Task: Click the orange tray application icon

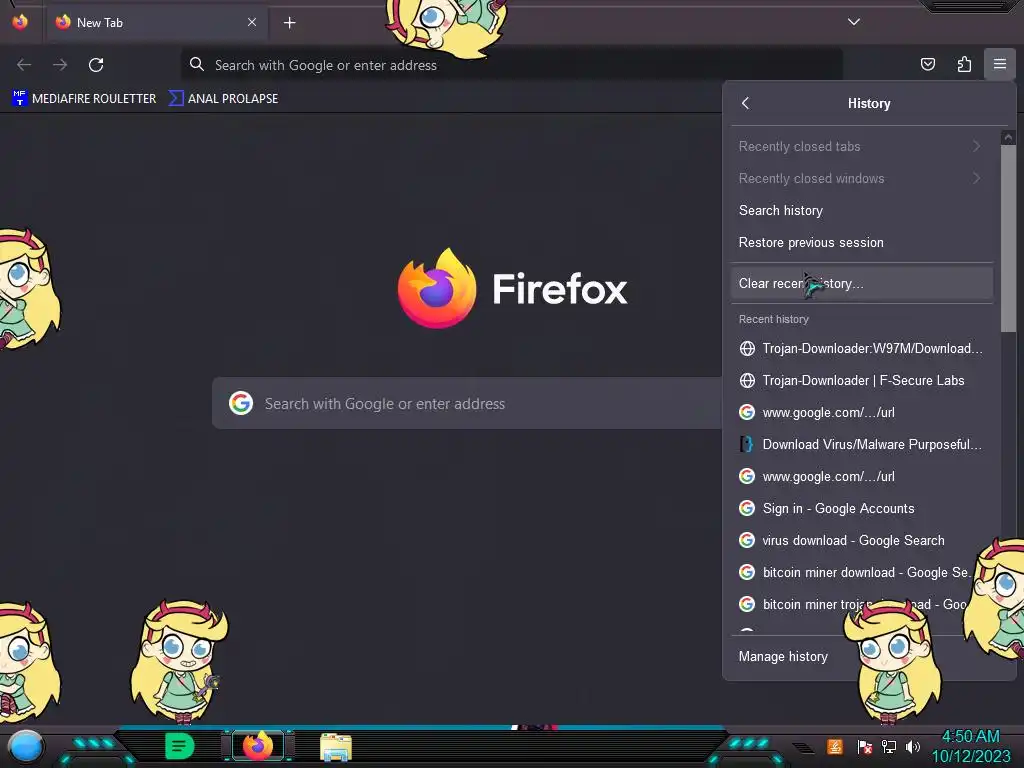Action: point(835,746)
